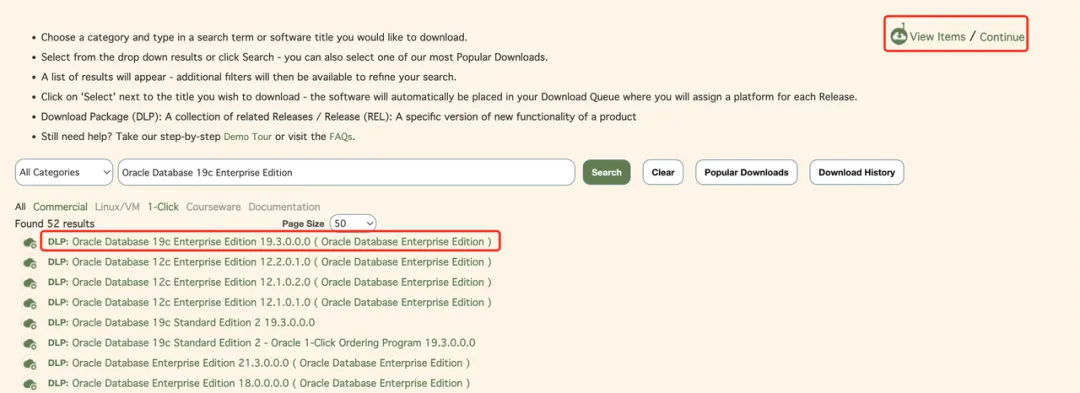Image resolution: width=1080 pixels, height=393 pixels.
Task: Select the Documentation filter tab
Action: pyautogui.click(x=284, y=206)
